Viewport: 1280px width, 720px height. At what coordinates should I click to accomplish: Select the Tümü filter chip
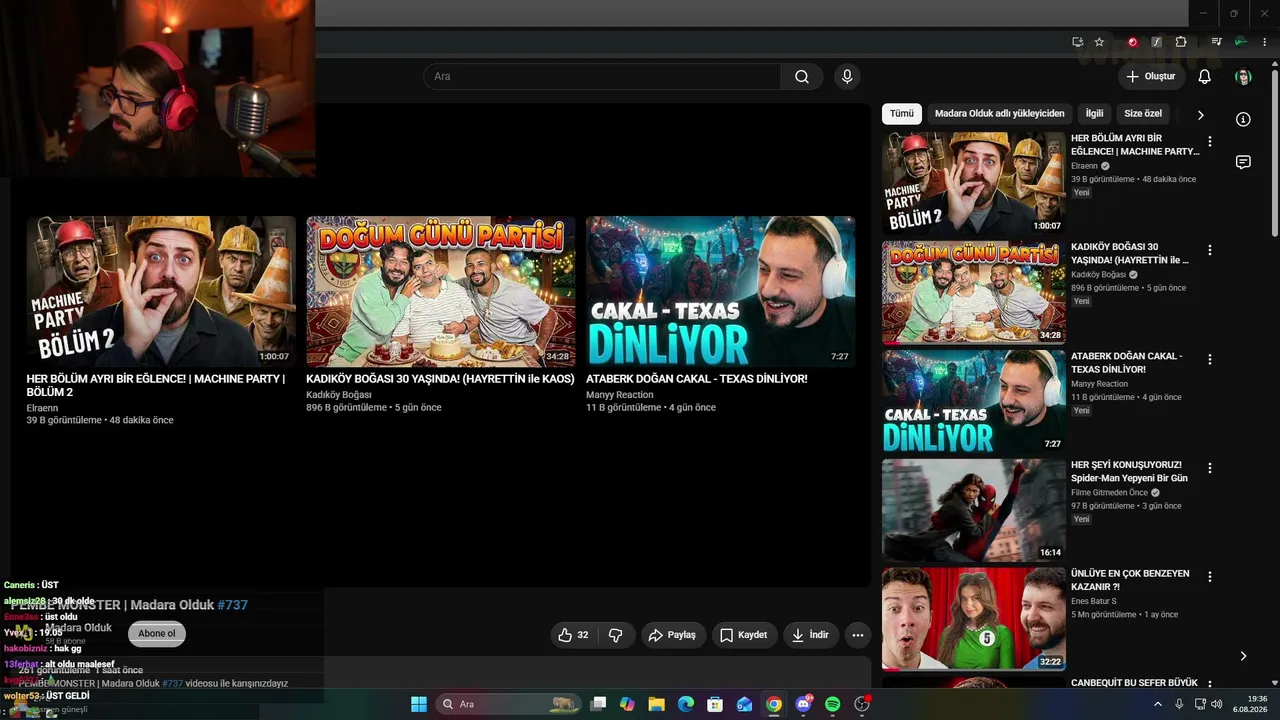tap(902, 114)
